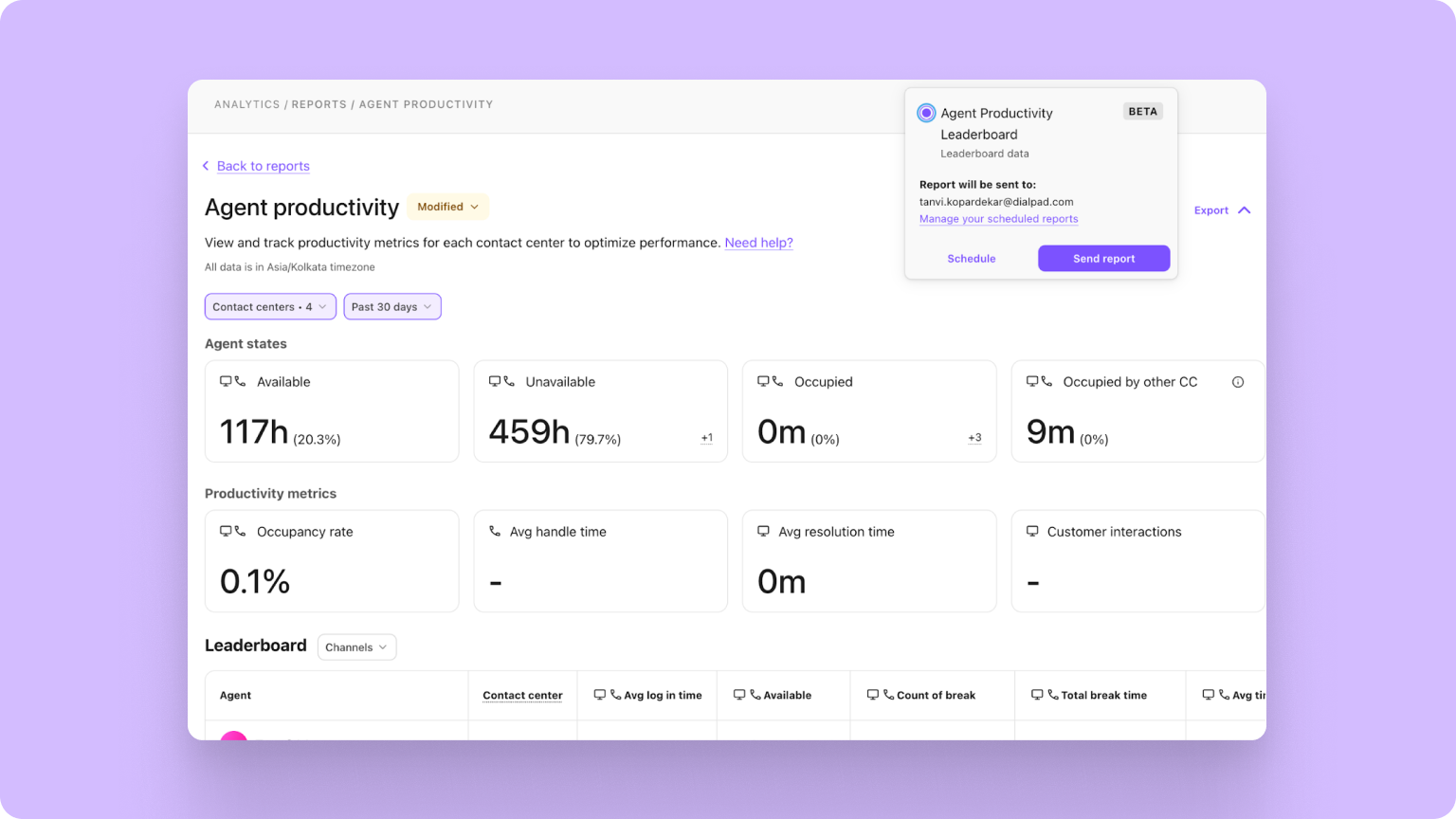The image size is (1456, 819).
Task: Select the Agent Productivity Leaderboard radio button
Action: [924, 112]
